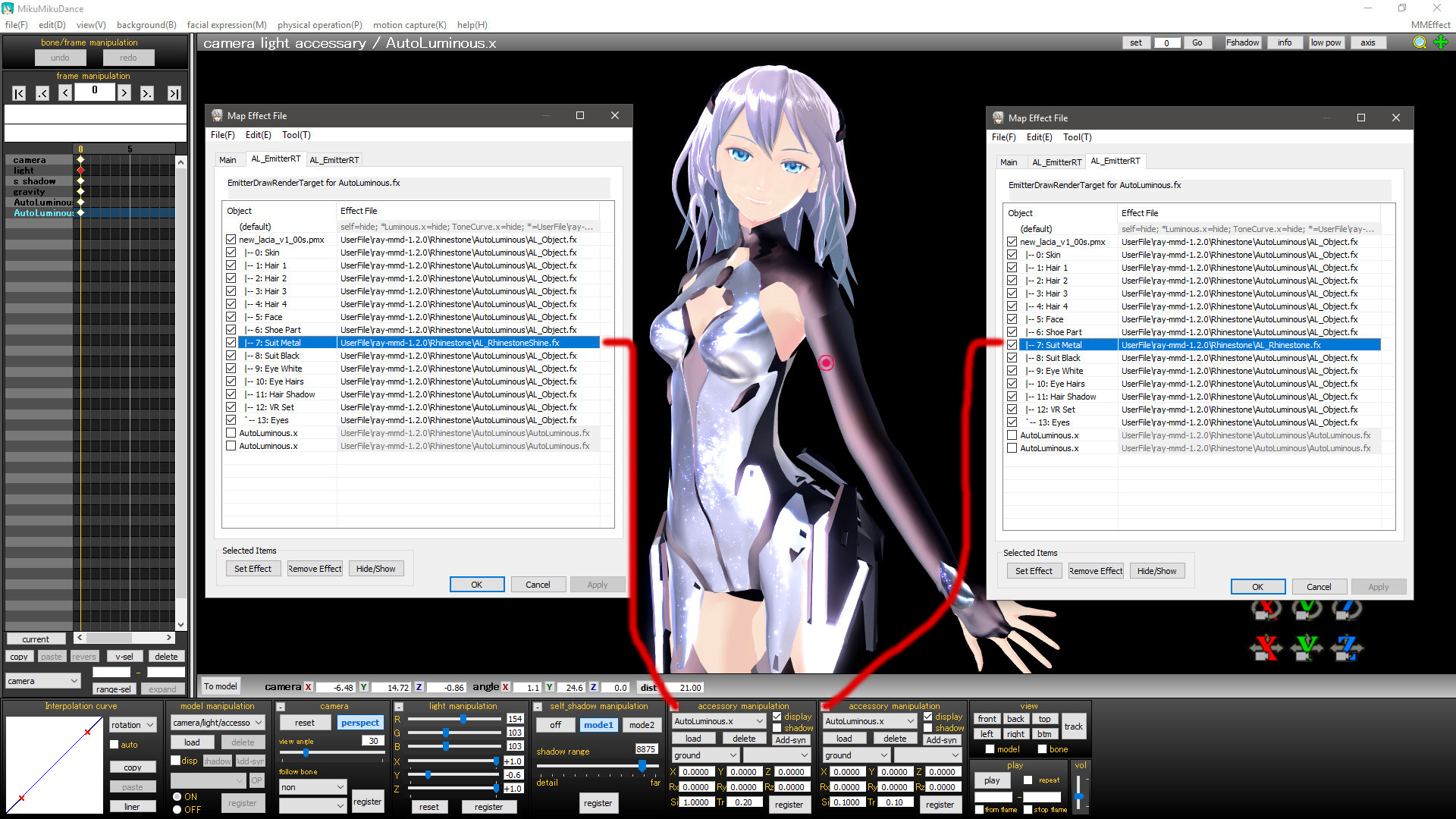
Task: Open Edit(E) menu in left effect window
Action: point(258,135)
